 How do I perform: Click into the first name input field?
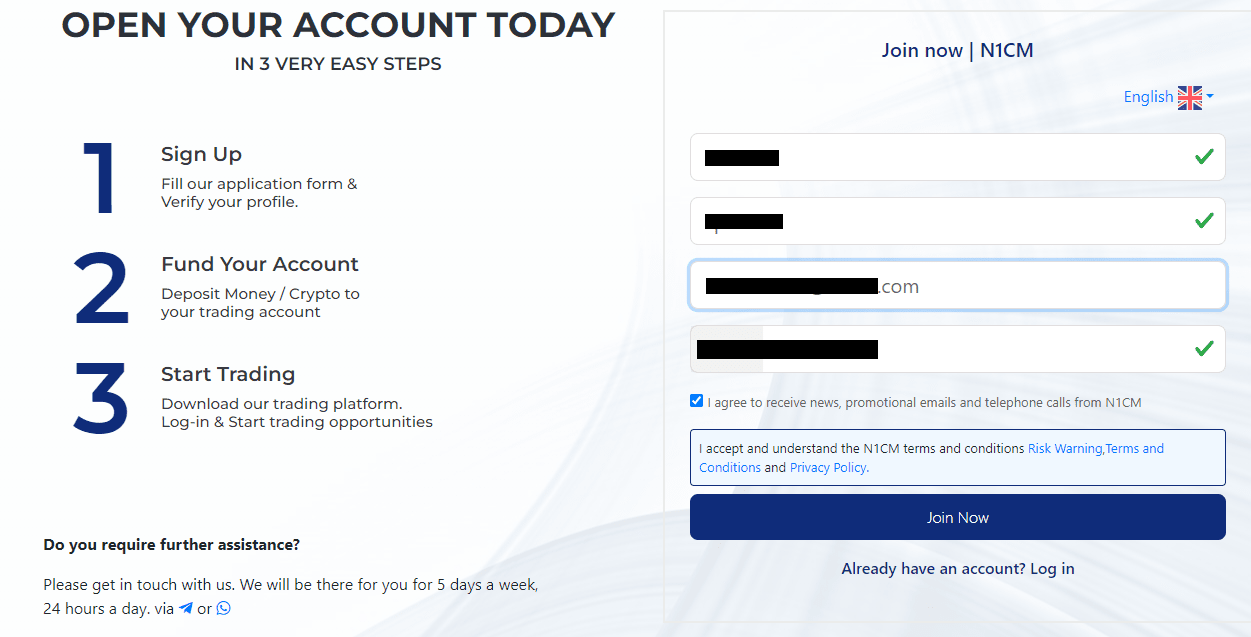pyautogui.click(x=958, y=157)
